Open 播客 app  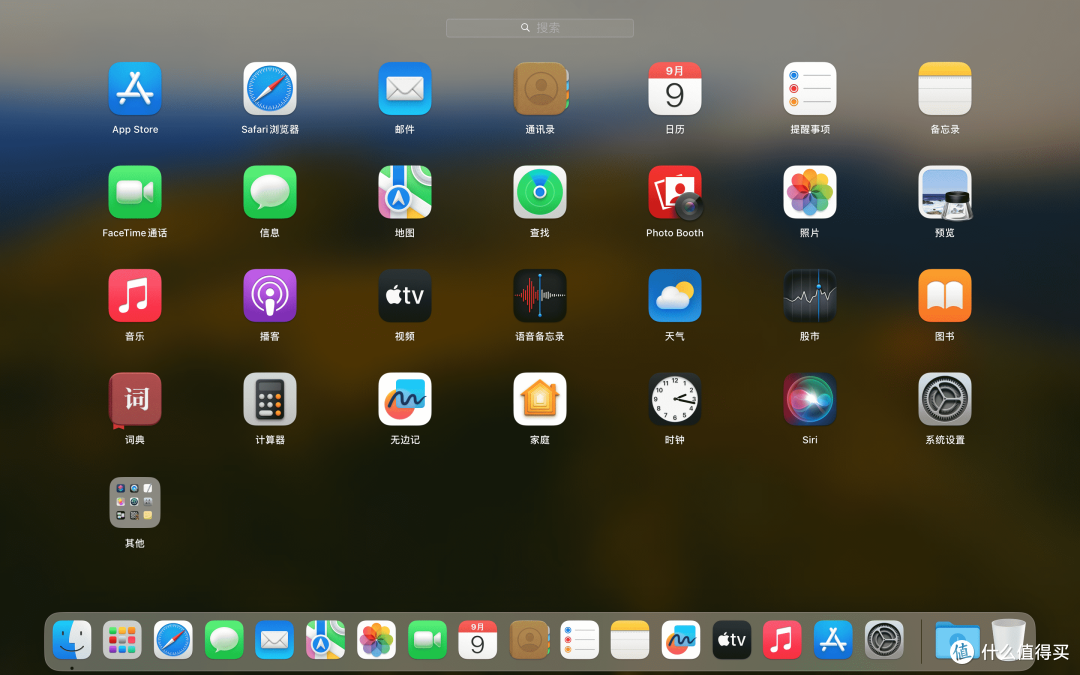click(270, 295)
